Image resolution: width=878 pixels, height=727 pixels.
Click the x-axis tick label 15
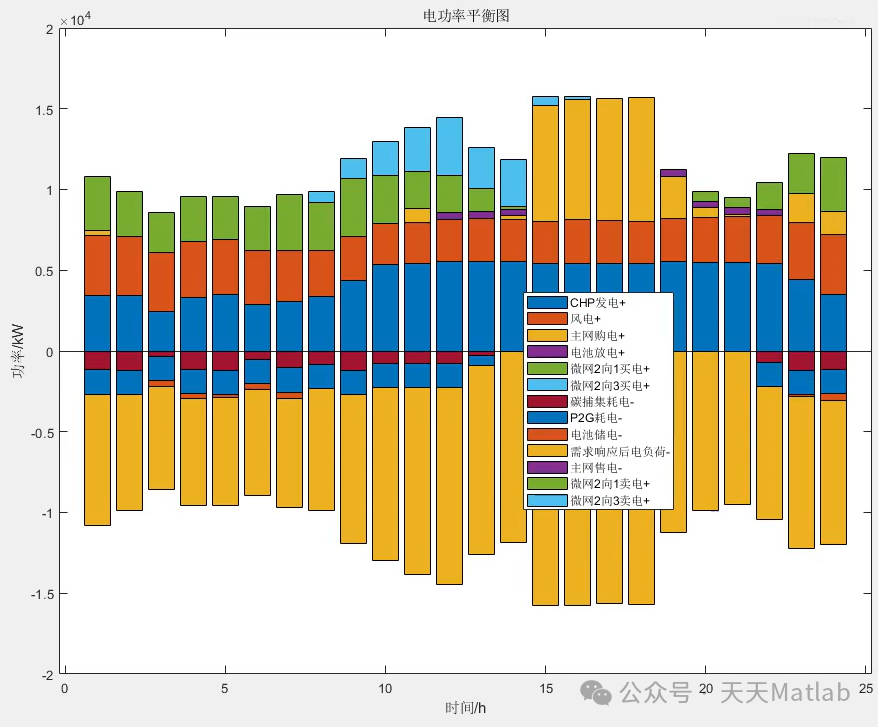[x=545, y=688]
